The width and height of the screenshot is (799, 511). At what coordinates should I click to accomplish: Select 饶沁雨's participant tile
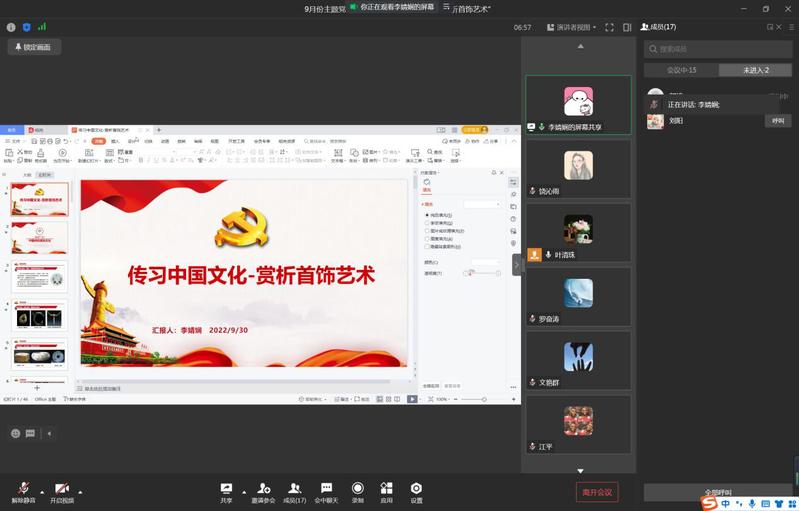(x=578, y=169)
